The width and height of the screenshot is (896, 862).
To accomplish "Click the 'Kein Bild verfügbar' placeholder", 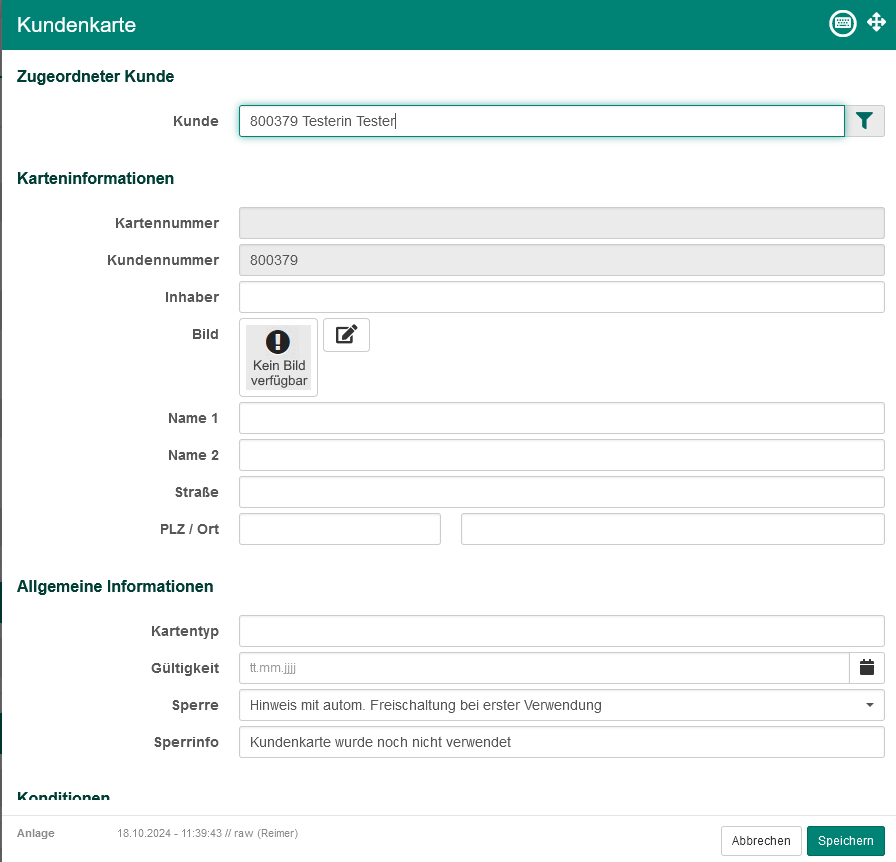I will point(279,358).
